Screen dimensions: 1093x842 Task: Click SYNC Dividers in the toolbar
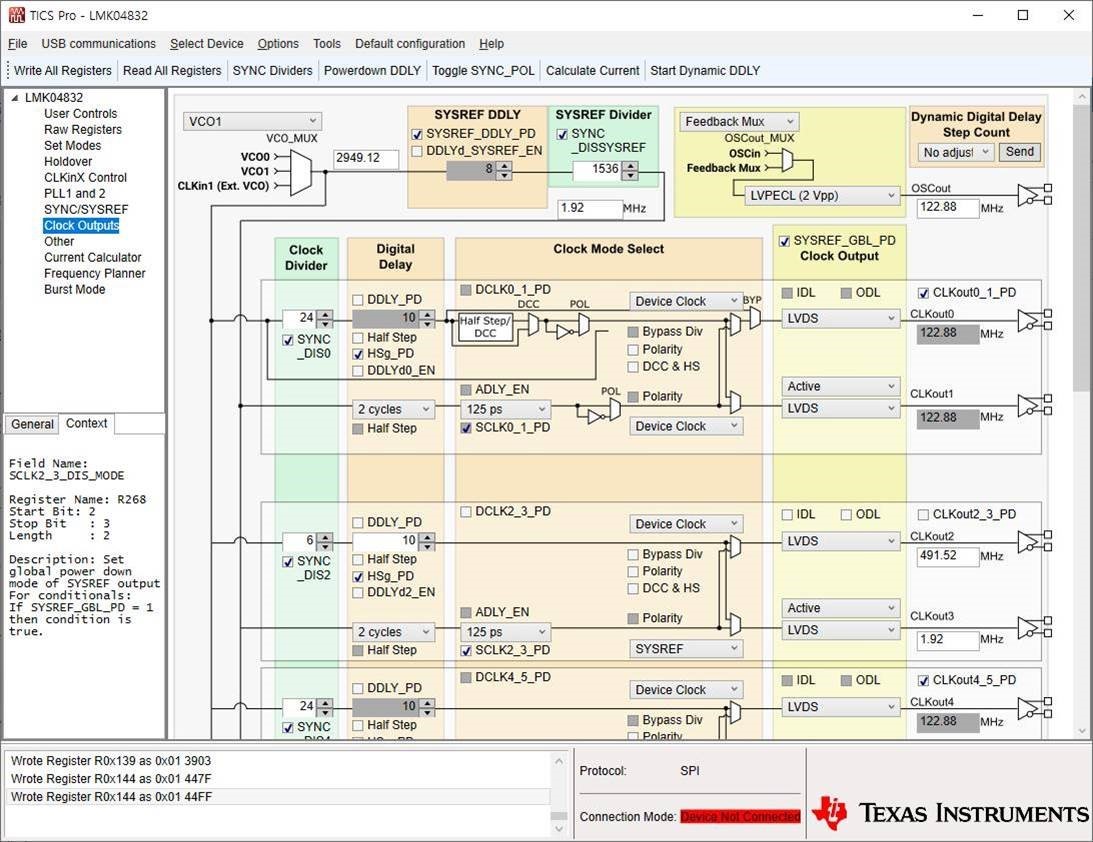pyautogui.click(x=273, y=70)
